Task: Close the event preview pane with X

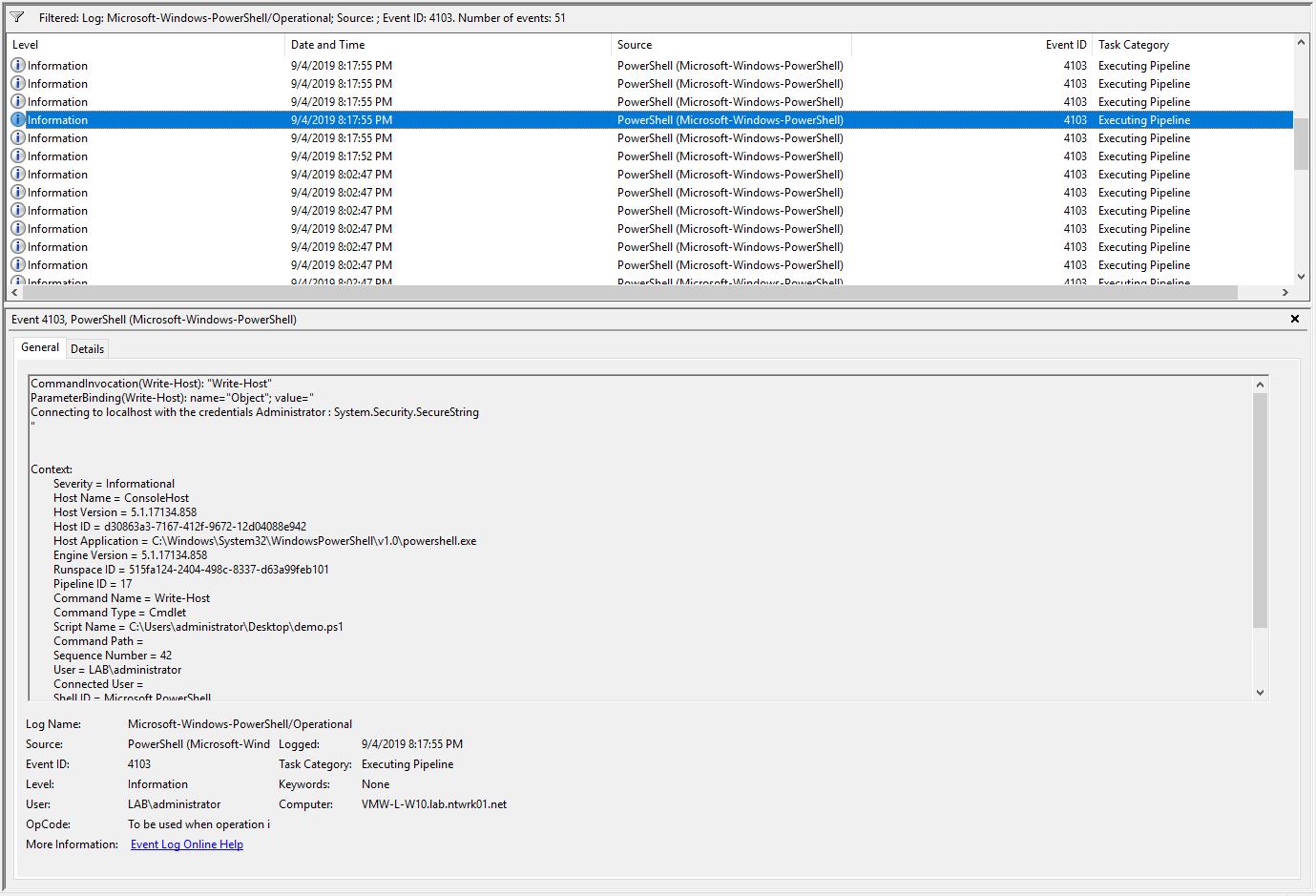Action: 1295,319
